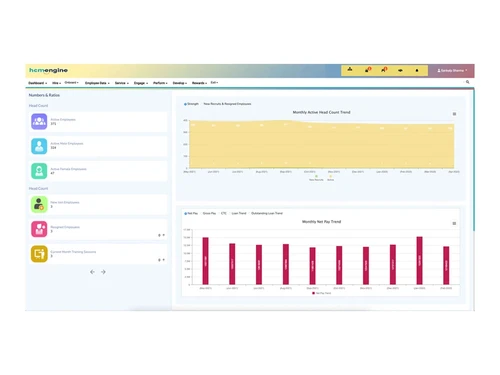Open the Engage dropdown menu
The image size is (500, 375).
click(141, 83)
